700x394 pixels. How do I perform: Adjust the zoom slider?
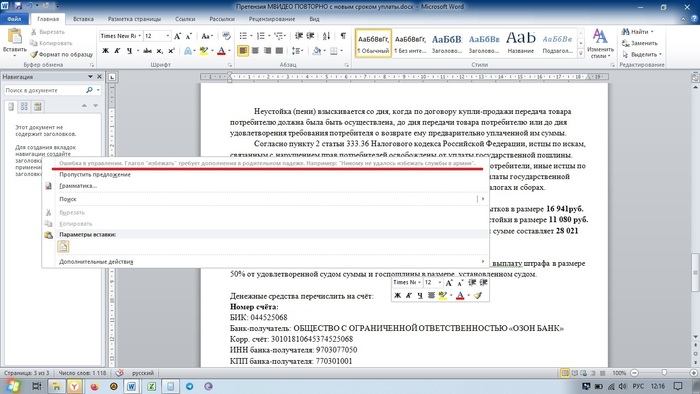click(664, 373)
